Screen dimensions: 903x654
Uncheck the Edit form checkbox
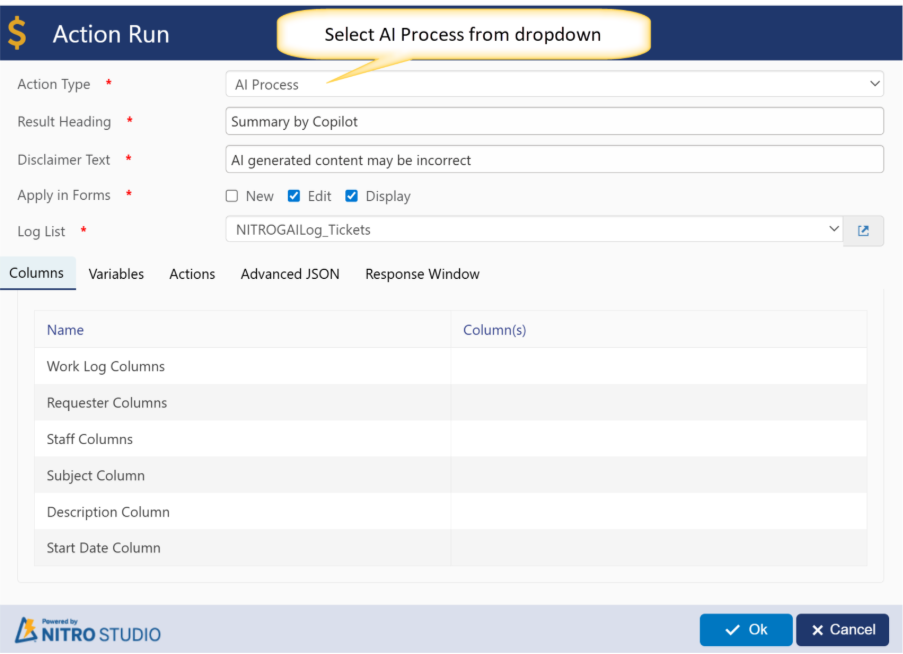pyautogui.click(x=294, y=196)
